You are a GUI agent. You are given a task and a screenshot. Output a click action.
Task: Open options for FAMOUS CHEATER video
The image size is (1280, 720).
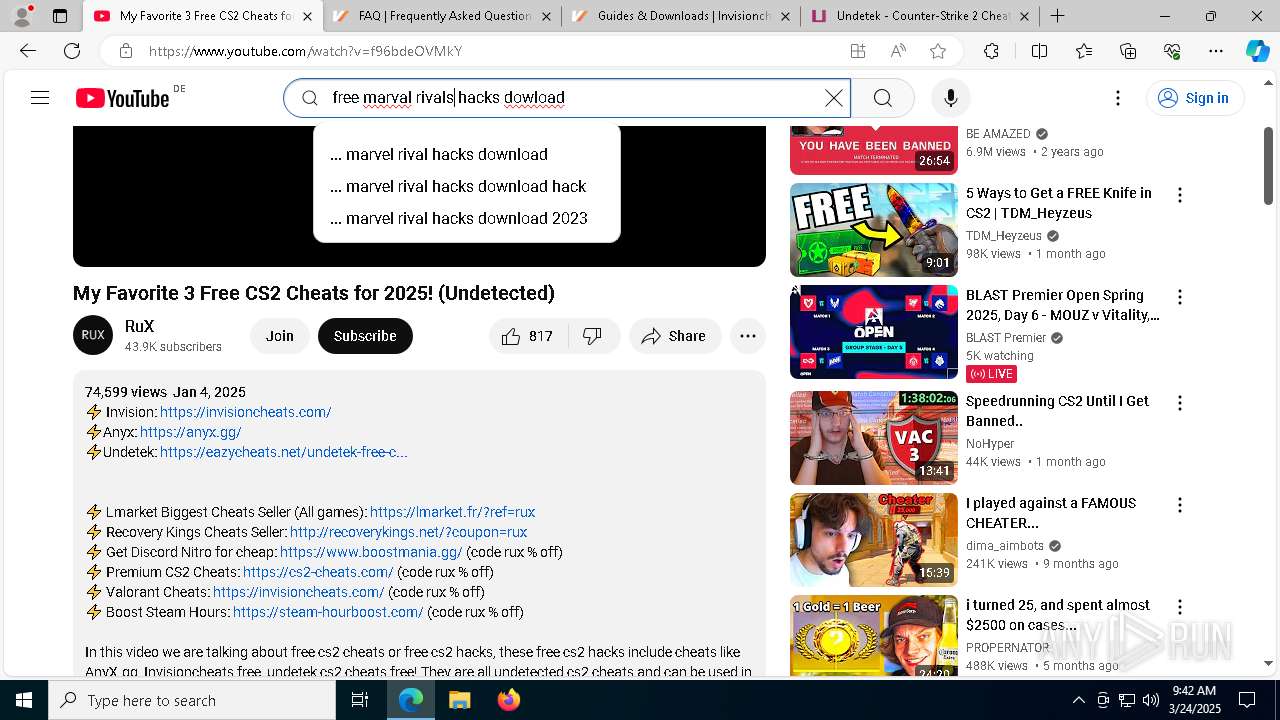coord(1180,505)
